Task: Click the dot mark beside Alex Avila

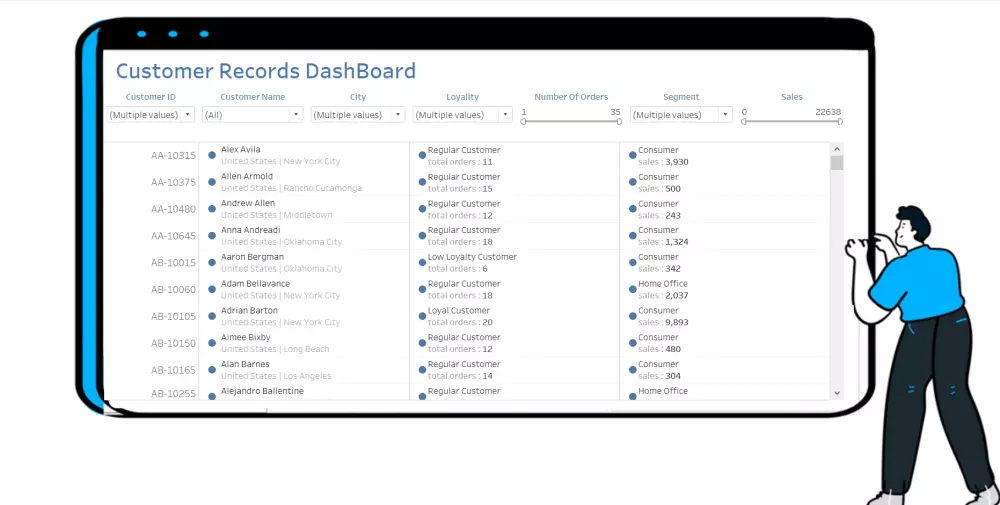Action: click(212, 155)
